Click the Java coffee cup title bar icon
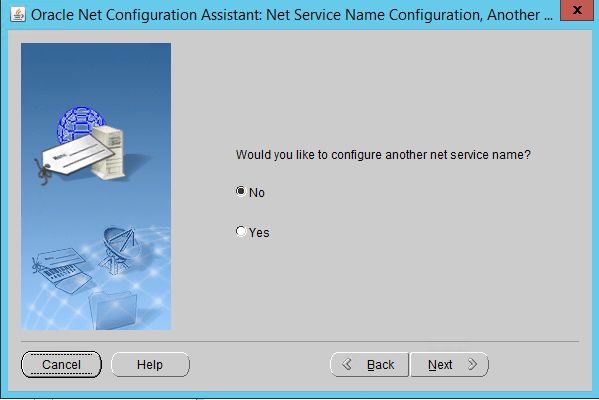Screen dimensions: 599x400 [18, 15]
